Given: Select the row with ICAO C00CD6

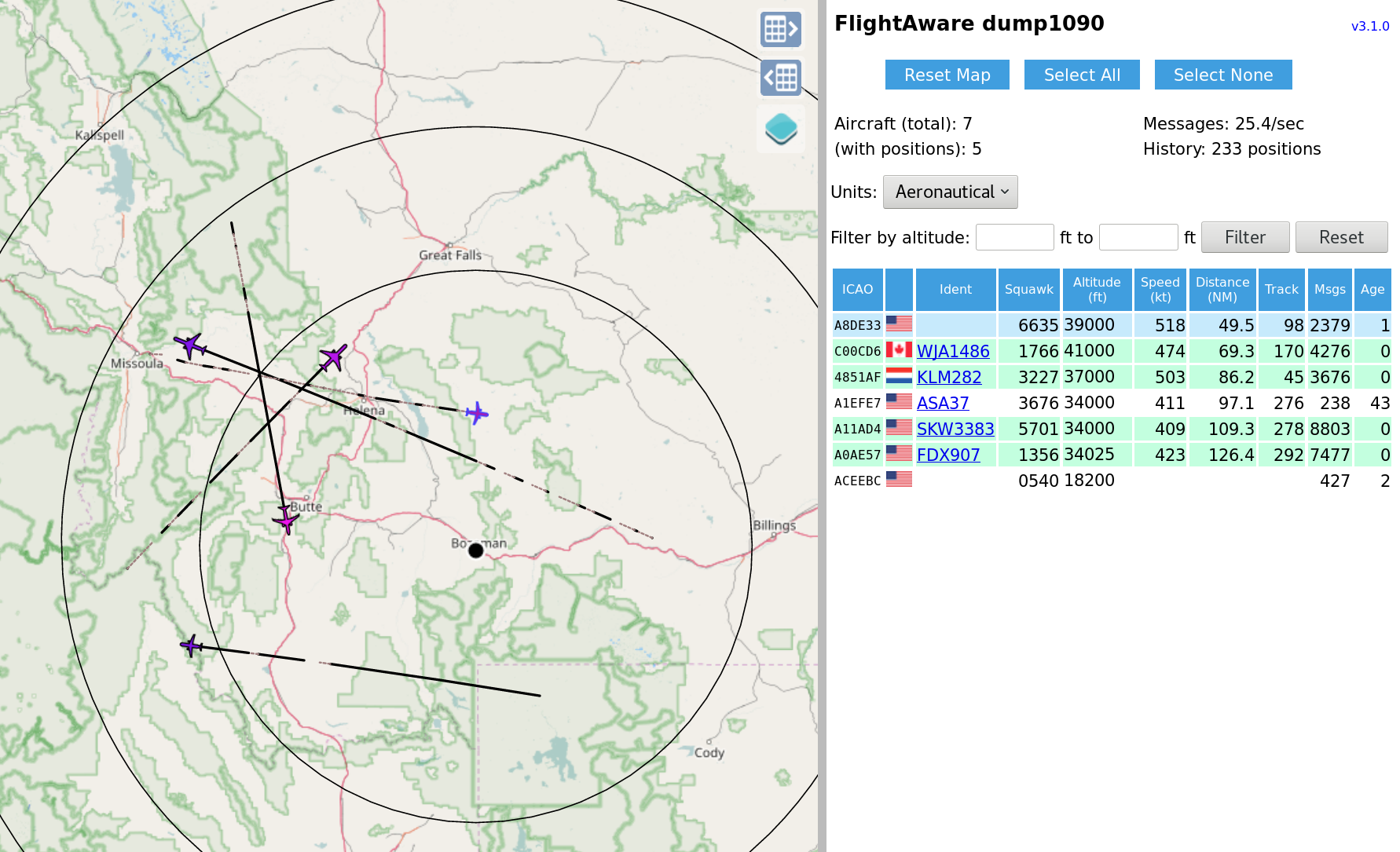Looking at the screenshot, I should [x=1112, y=351].
